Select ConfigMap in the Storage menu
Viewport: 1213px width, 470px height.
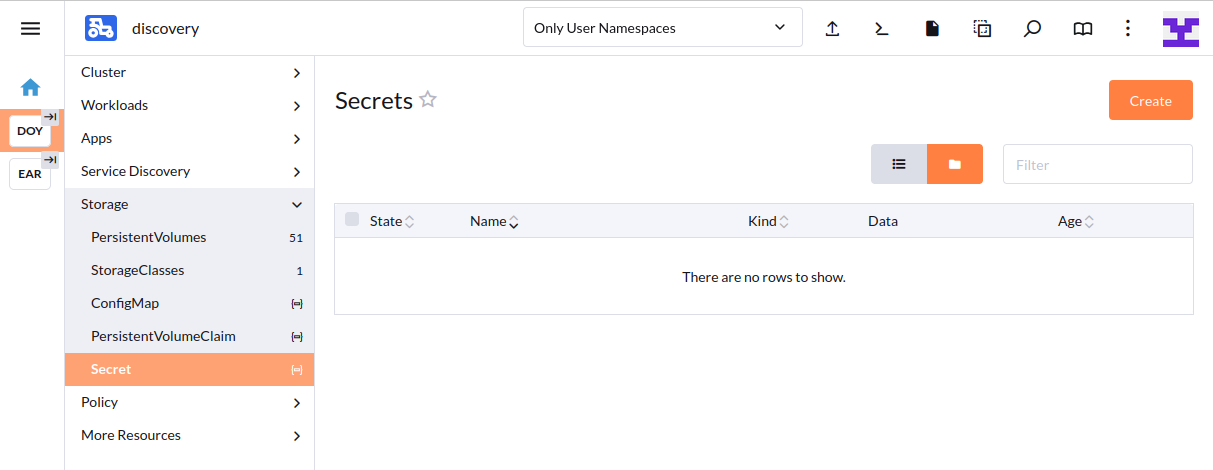tap(125, 303)
